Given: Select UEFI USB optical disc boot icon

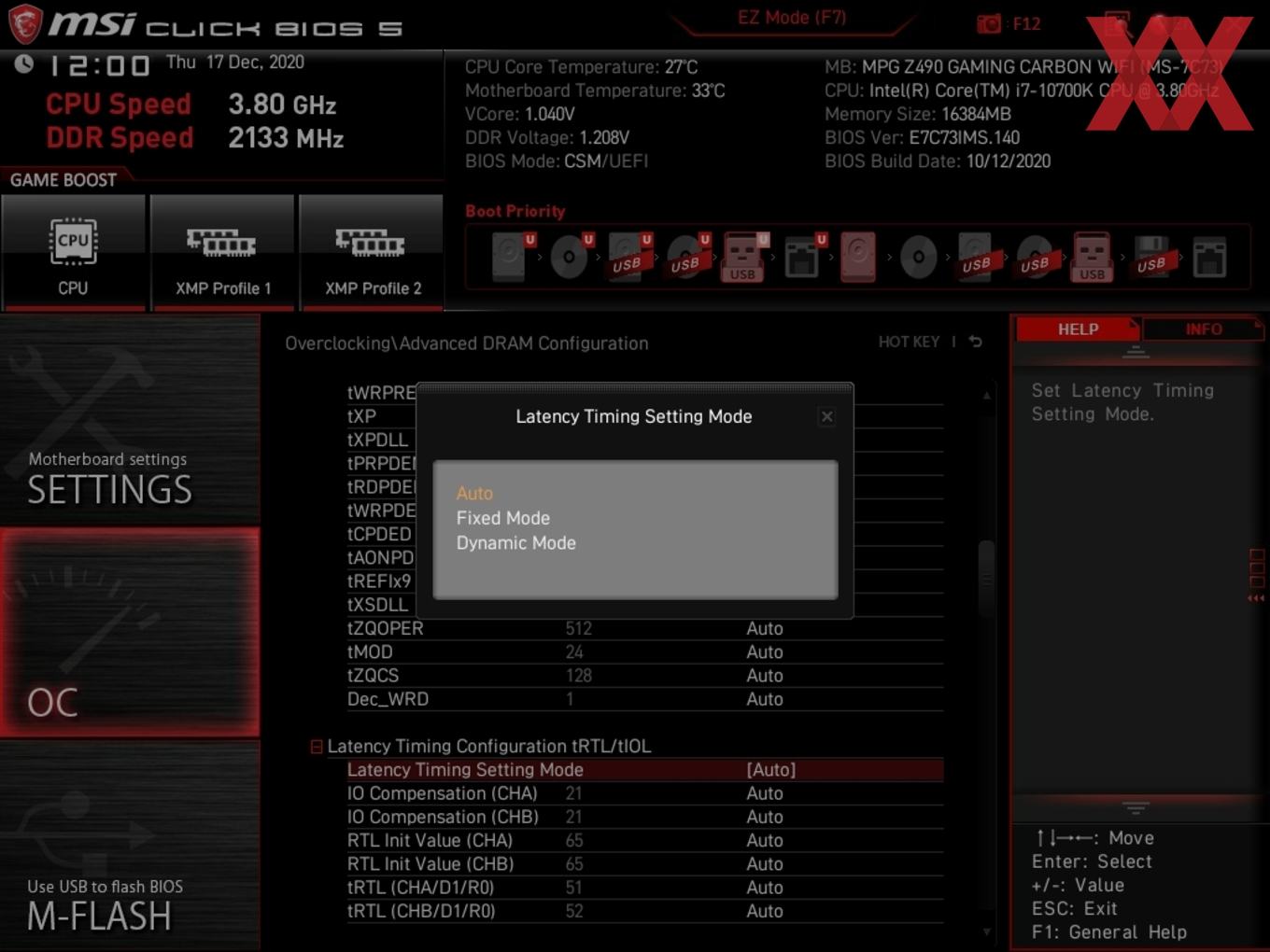Looking at the screenshot, I should point(687,257).
